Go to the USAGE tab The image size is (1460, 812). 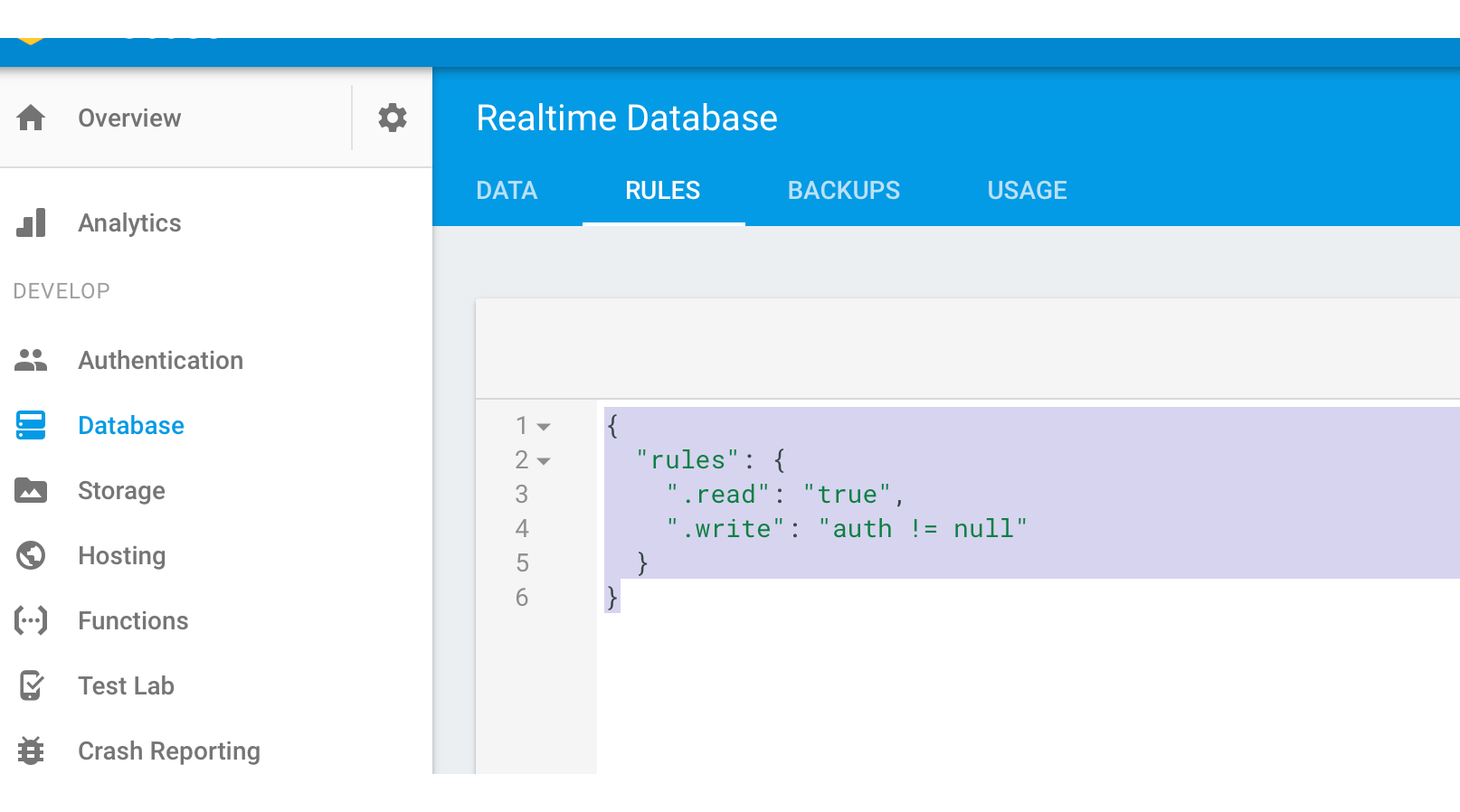pyautogui.click(x=1028, y=190)
